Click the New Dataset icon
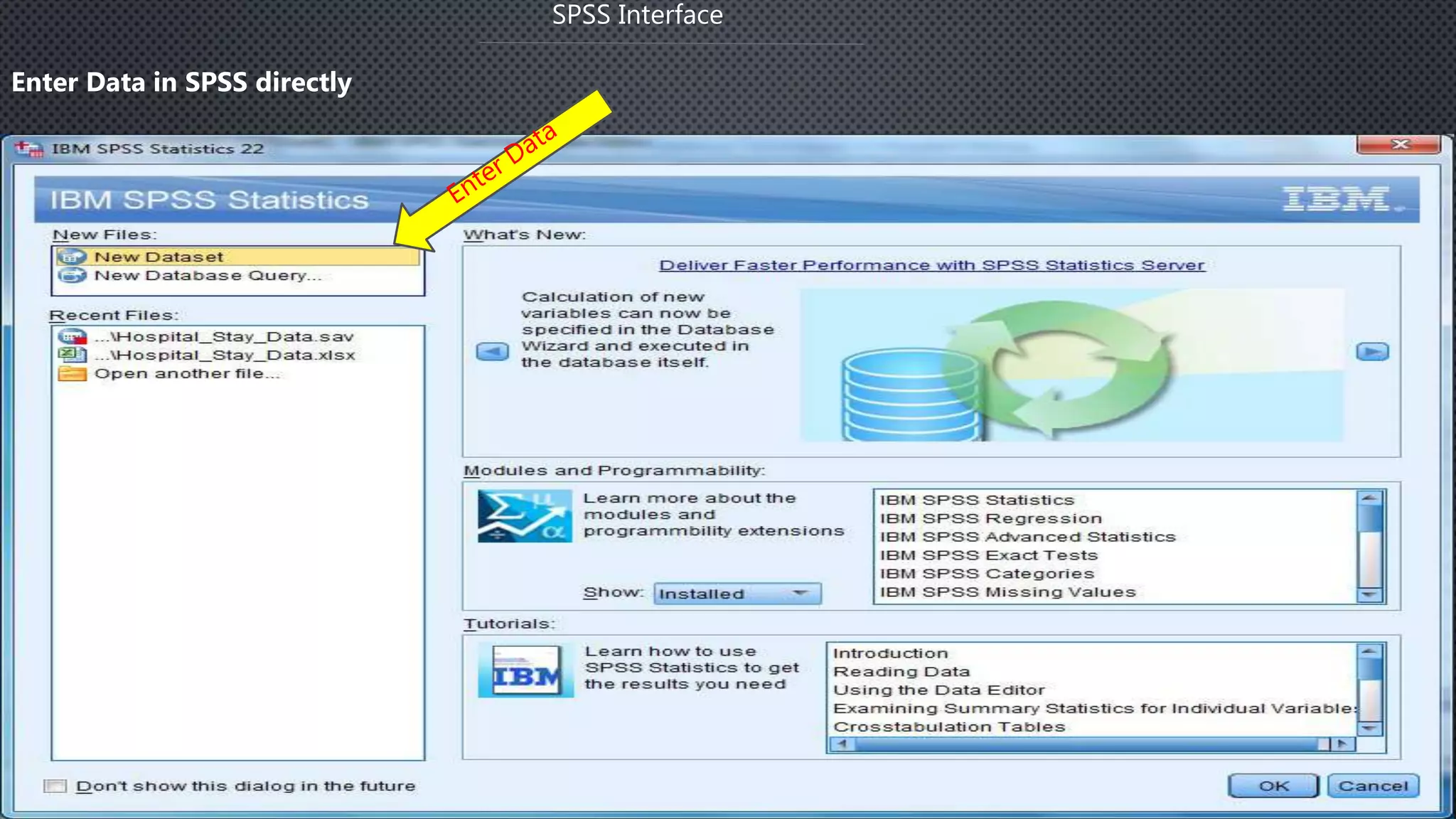The height and width of the screenshot is (819, 1456). point(71,257)
